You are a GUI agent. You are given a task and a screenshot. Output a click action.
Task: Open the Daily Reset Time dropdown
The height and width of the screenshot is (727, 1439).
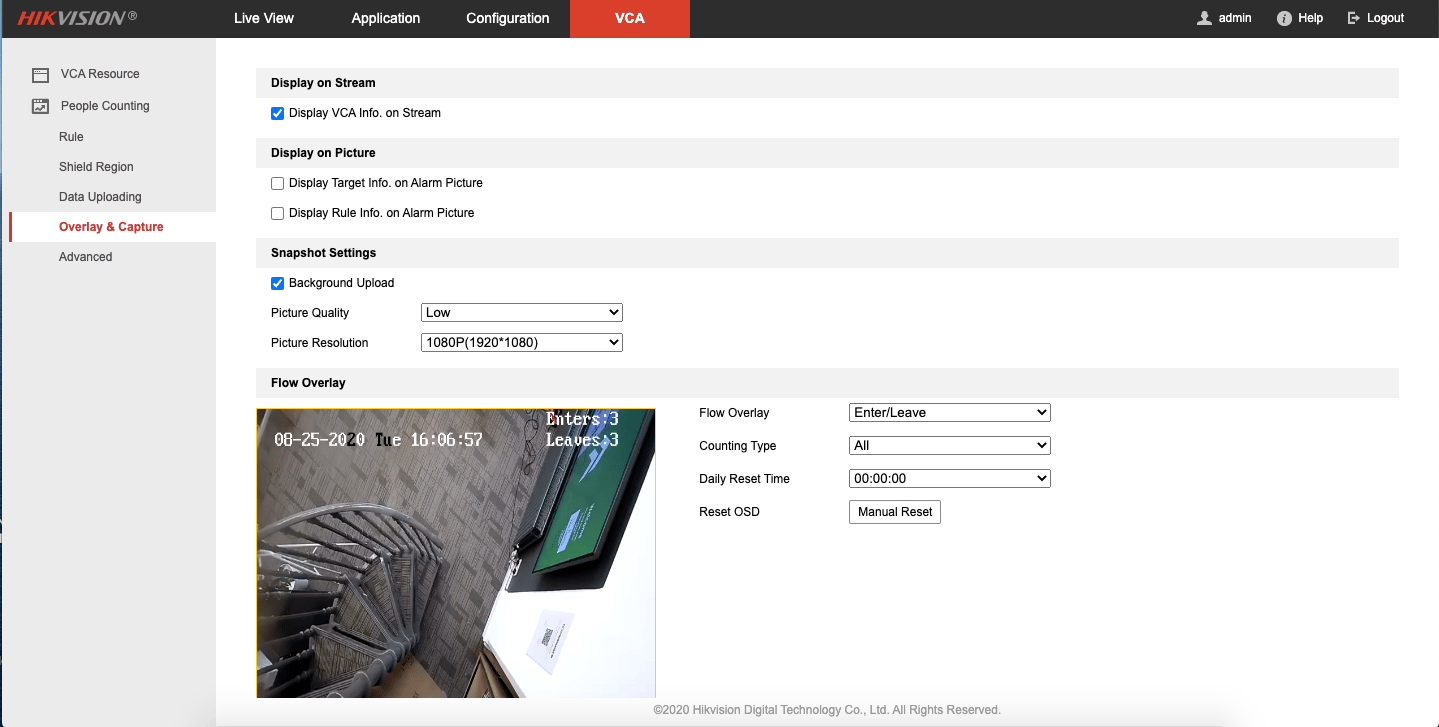950,478
